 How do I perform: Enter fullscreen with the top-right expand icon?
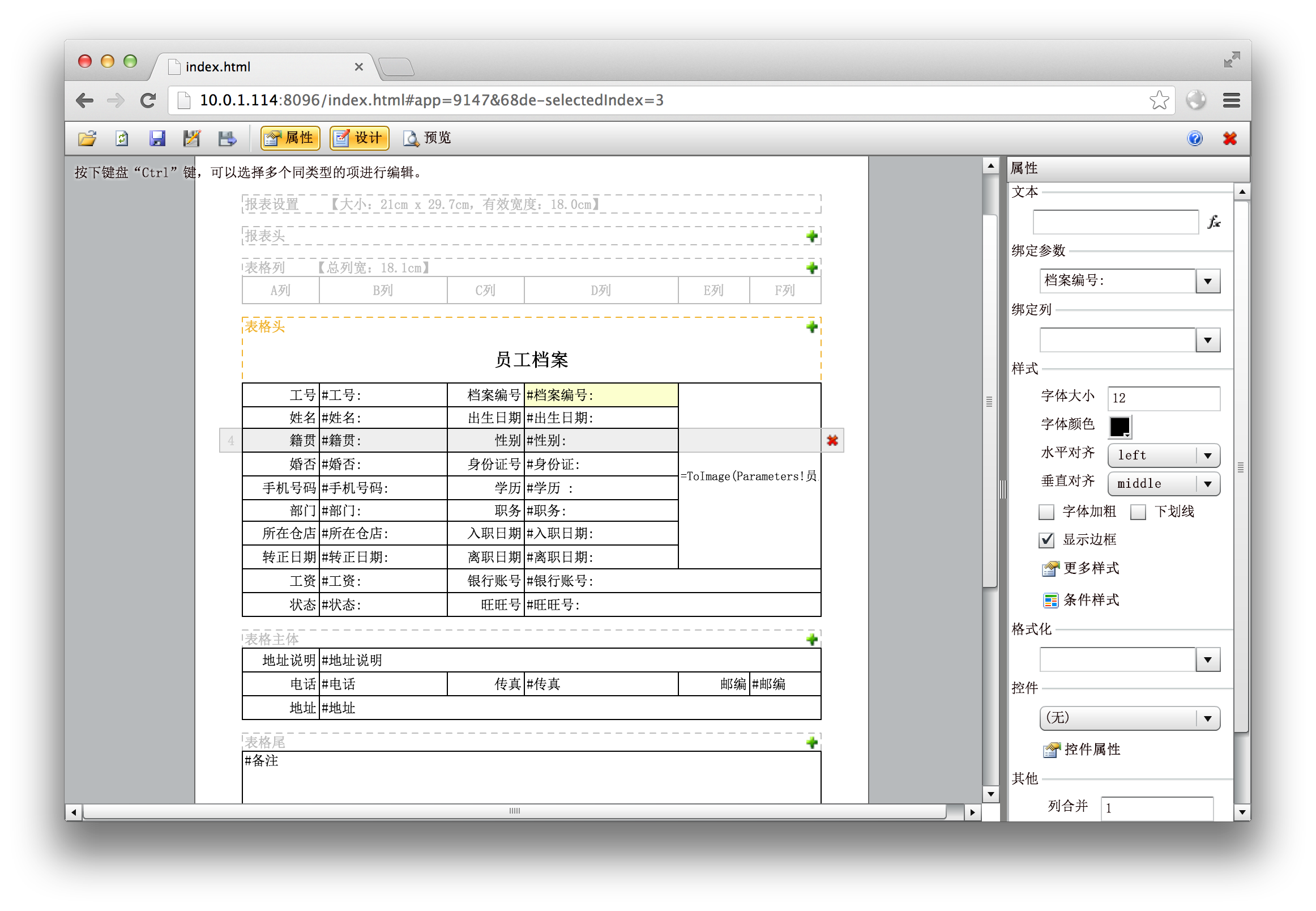pos(1232,59)
